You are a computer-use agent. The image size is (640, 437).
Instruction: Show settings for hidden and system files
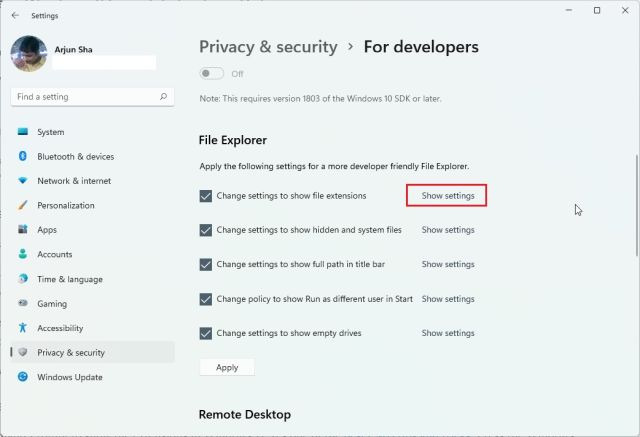coord(448,230)
